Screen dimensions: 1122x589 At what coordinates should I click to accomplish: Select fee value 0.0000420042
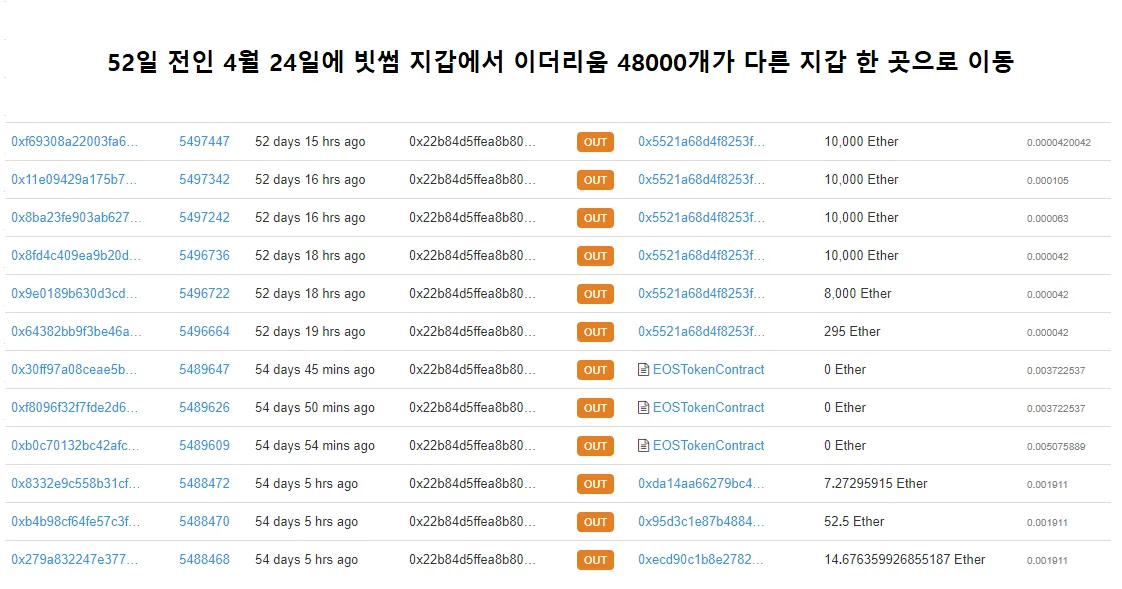click(x=1058, y=142)
